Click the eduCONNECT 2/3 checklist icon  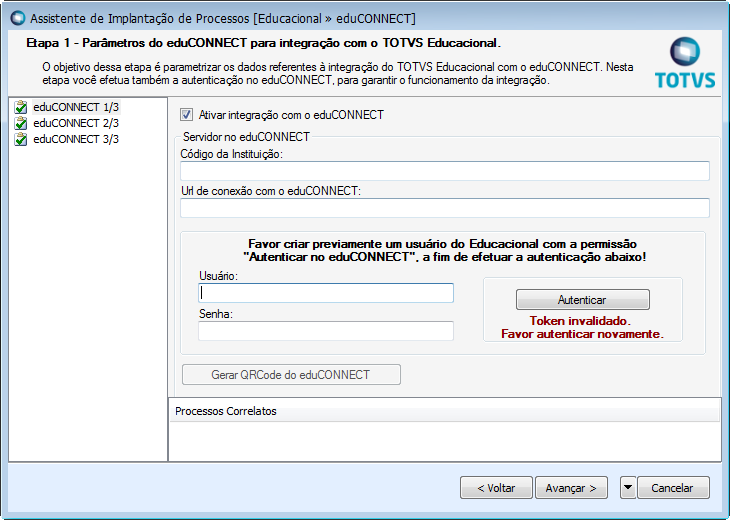(20, 123)
